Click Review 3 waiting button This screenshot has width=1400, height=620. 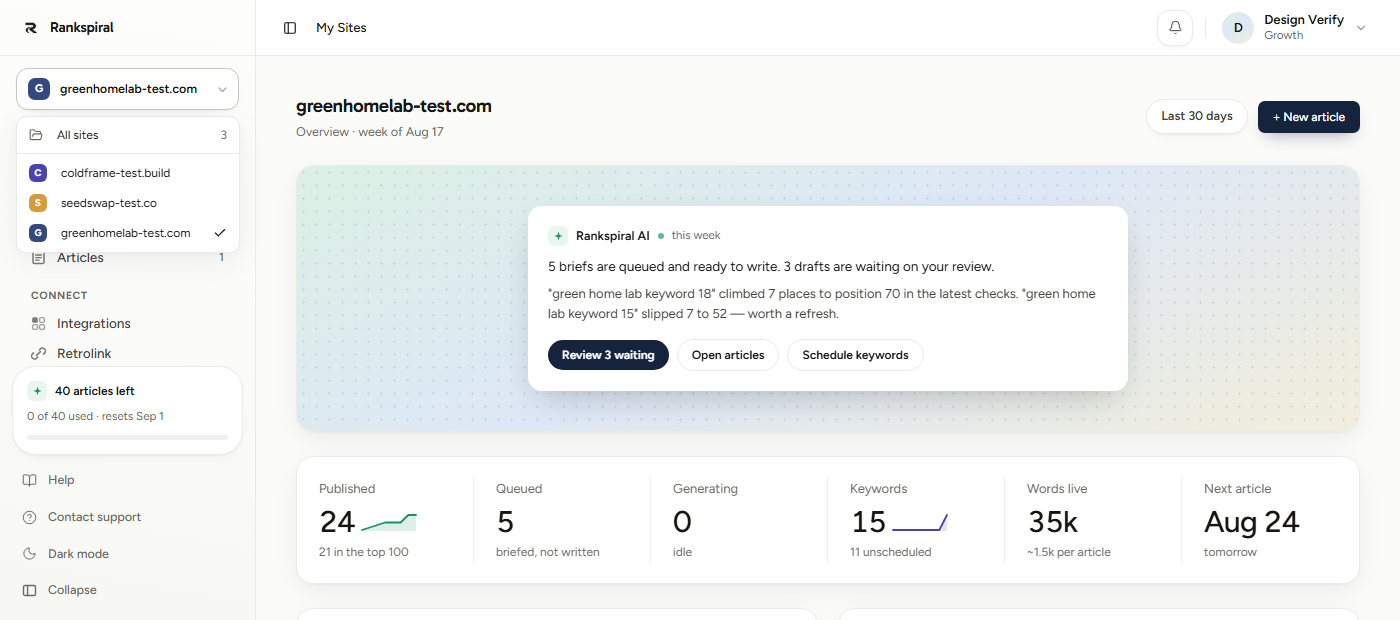(x=608, y=355)
